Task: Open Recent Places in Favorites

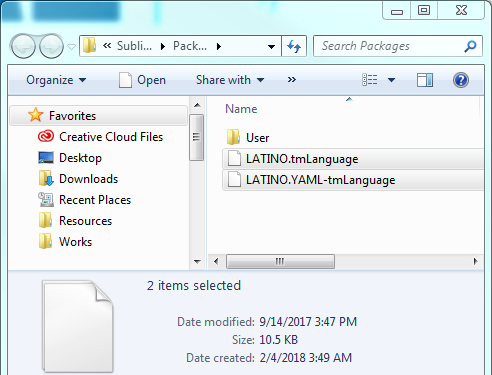Action: coord(95,200)
